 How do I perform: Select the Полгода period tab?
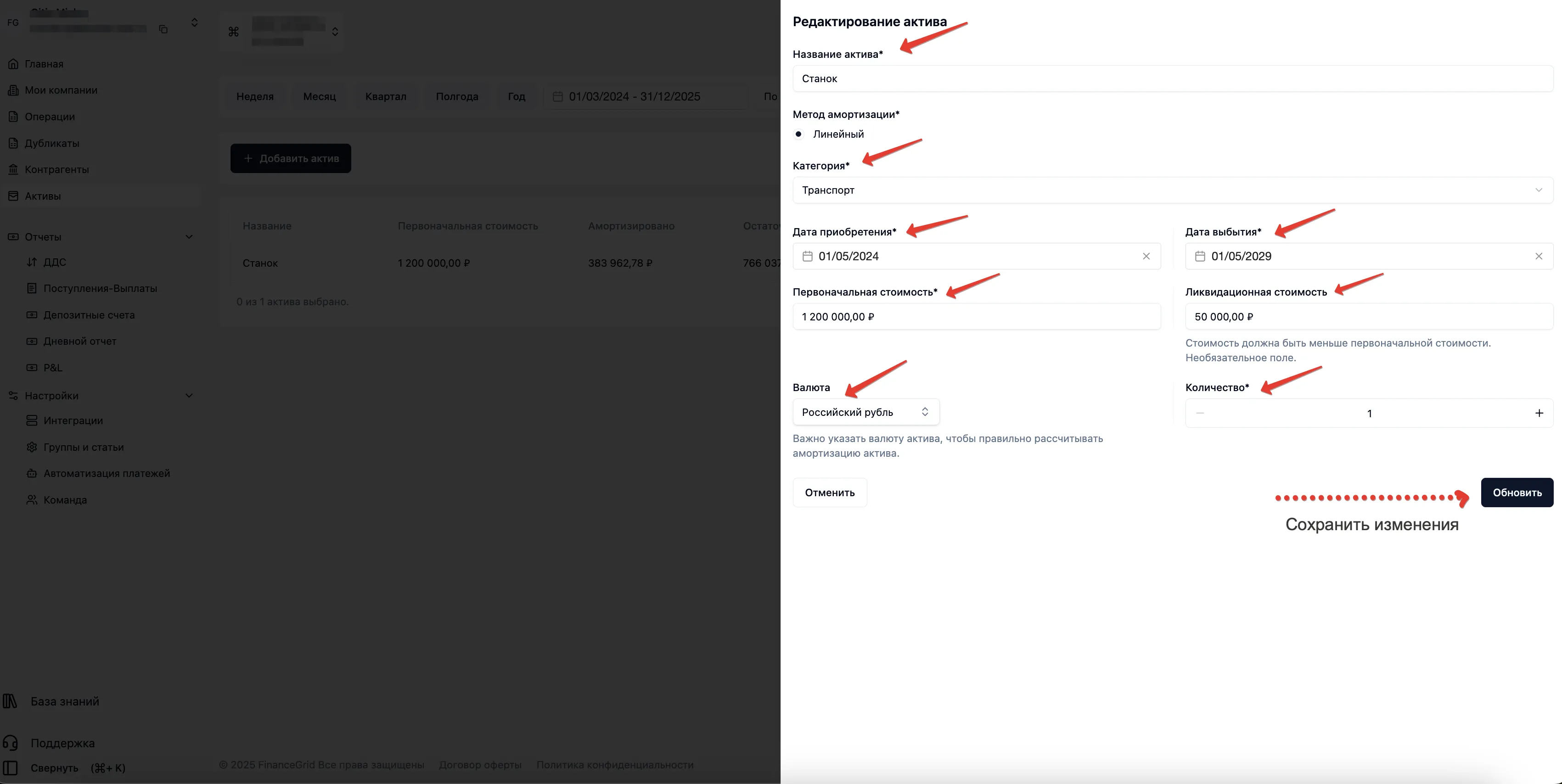click(x=457, y=96)
